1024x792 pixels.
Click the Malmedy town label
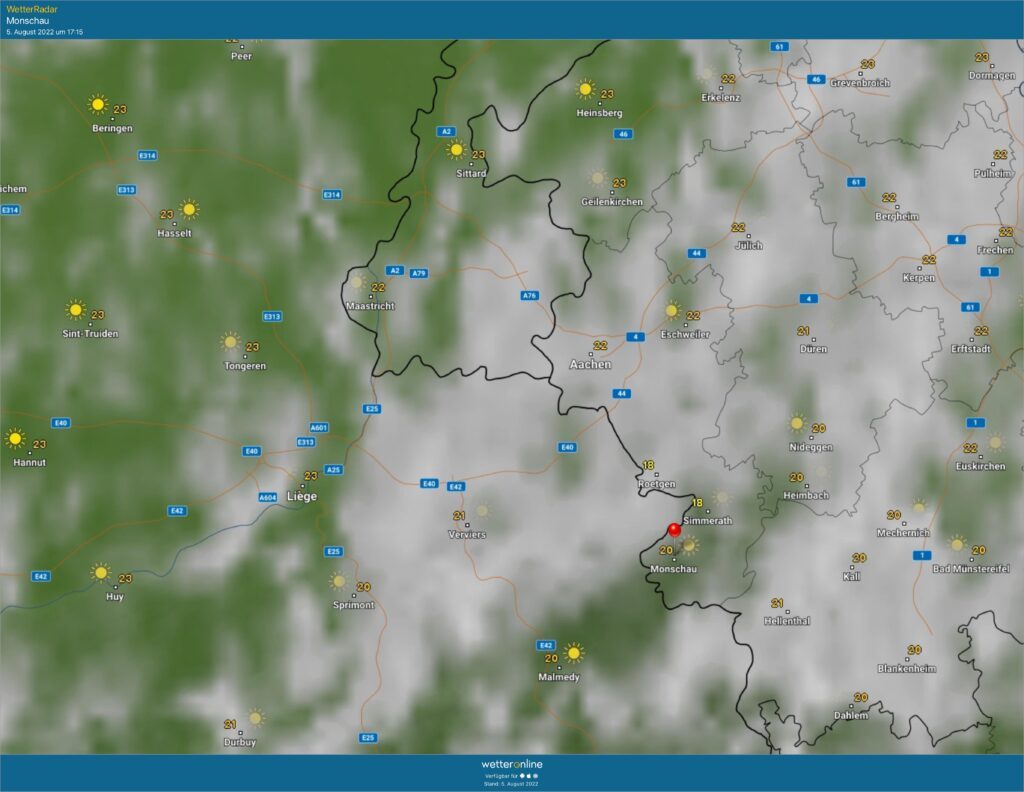pos(559,677)
